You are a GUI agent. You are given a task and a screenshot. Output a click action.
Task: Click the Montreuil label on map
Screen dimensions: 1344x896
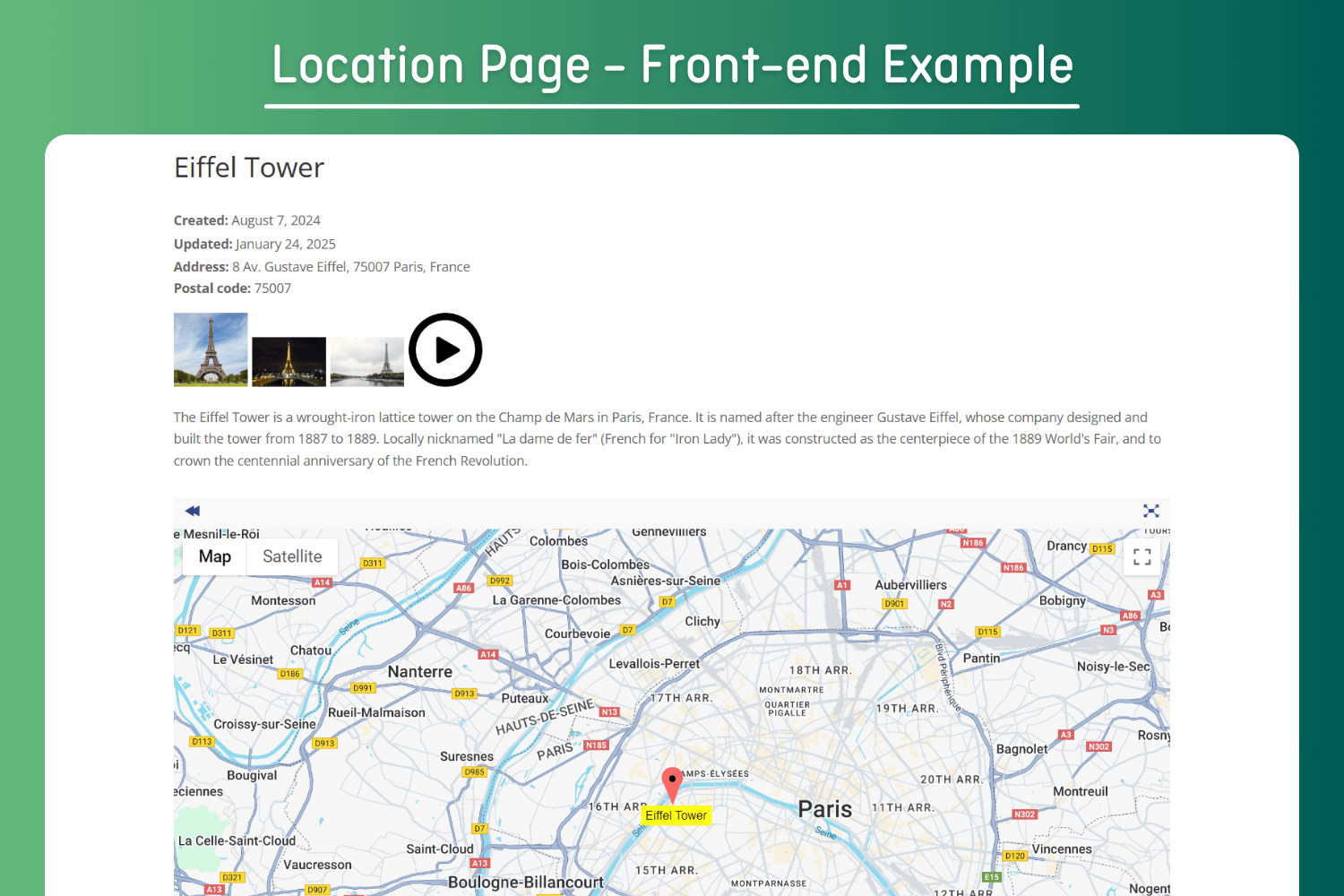[x=1081, y=791]
